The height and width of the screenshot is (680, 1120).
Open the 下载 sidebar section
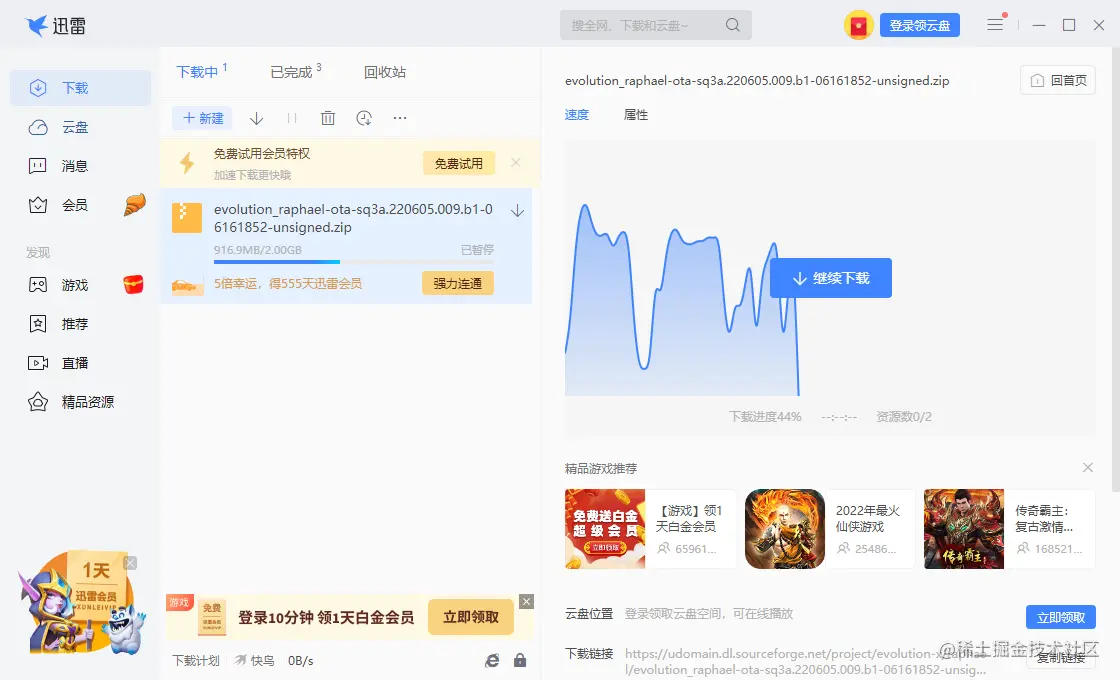pyautogui.click(x=80, y=88)
